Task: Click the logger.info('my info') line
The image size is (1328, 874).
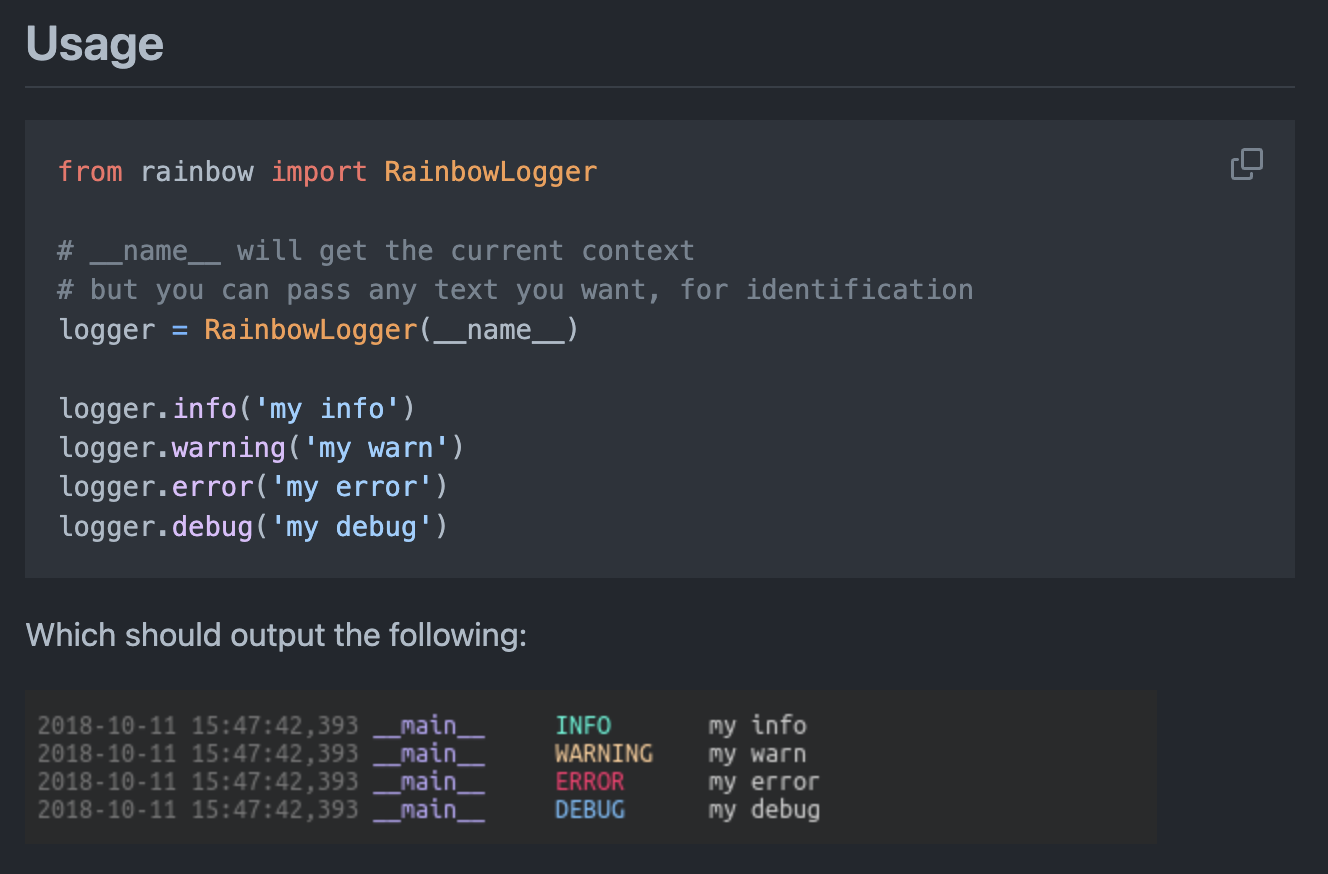Action: point(237,409)
